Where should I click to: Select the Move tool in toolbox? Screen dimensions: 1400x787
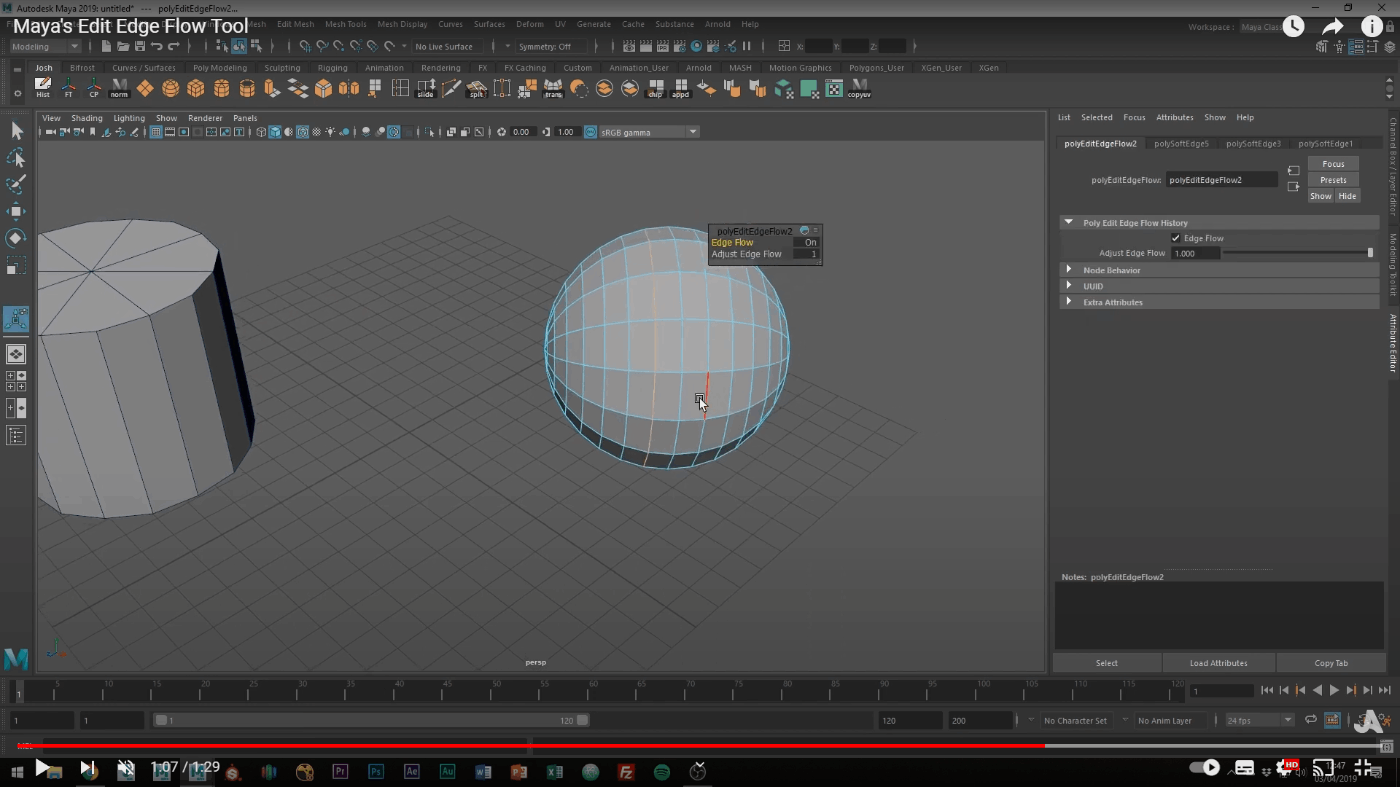coord(16,212)
